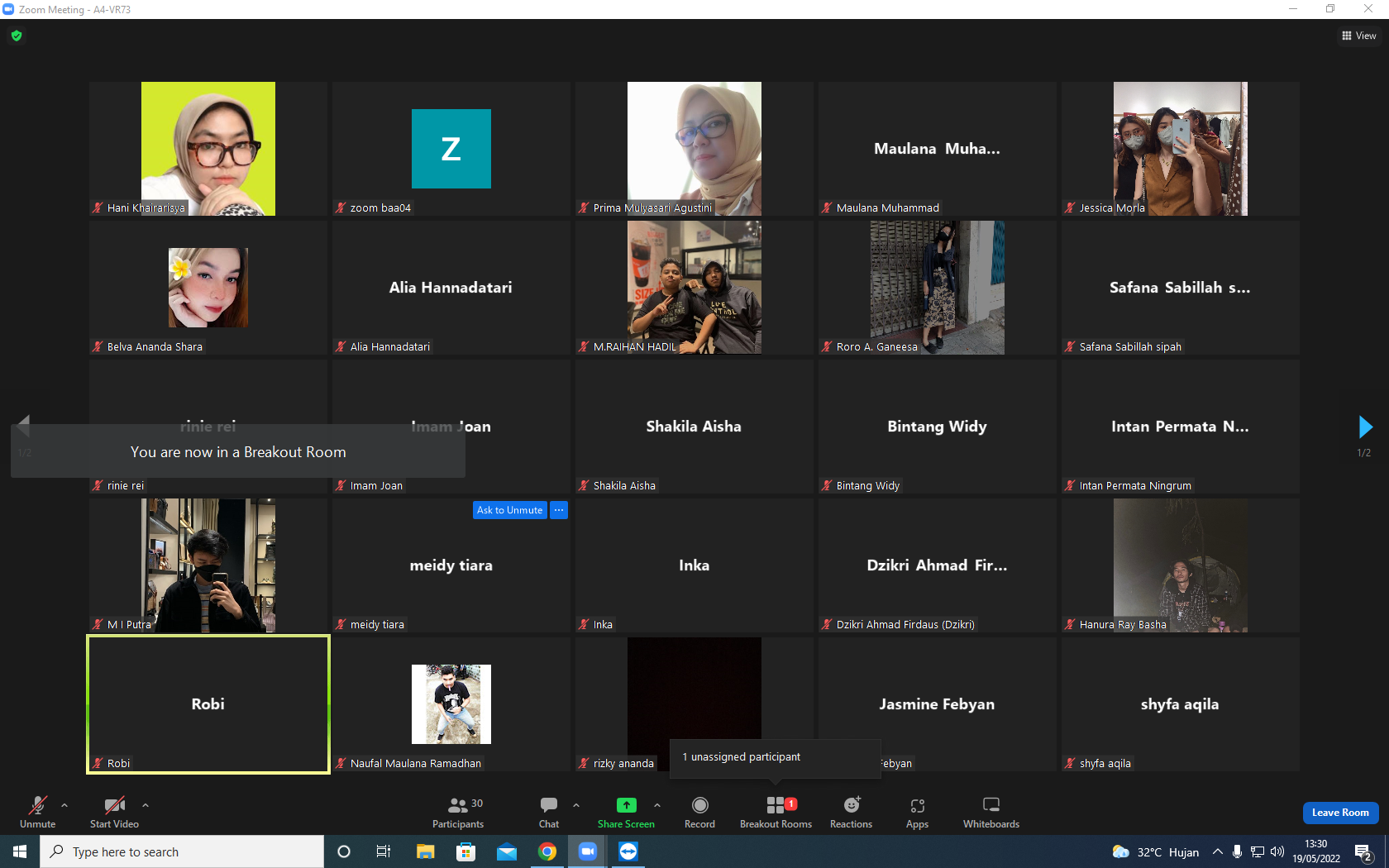Toggle microphone with Unmute button
This screenshot has width=1389, height=868.
pos(38,813)
